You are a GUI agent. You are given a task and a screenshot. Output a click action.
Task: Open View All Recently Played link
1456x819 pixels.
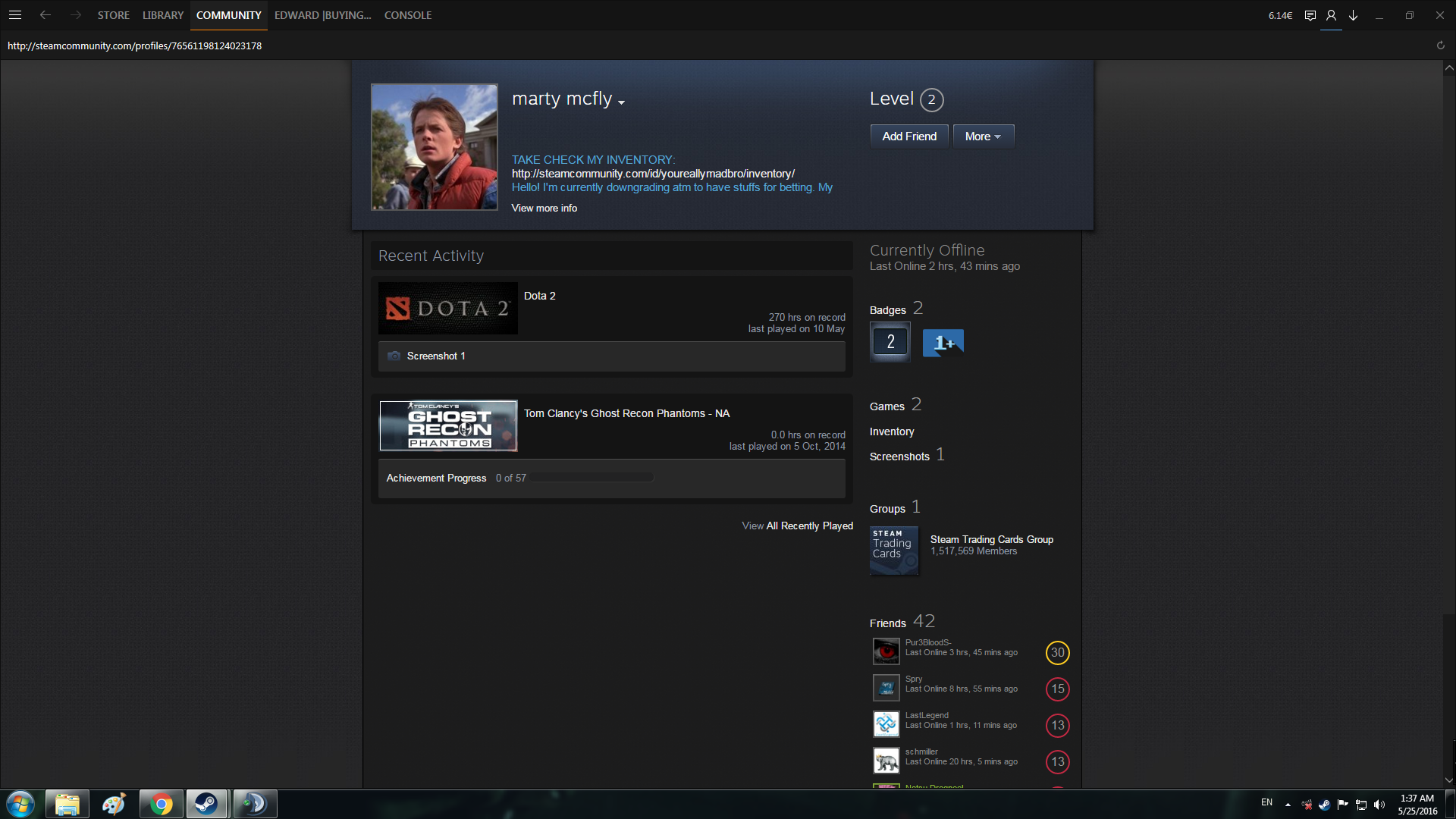click(x=797, y=526)
